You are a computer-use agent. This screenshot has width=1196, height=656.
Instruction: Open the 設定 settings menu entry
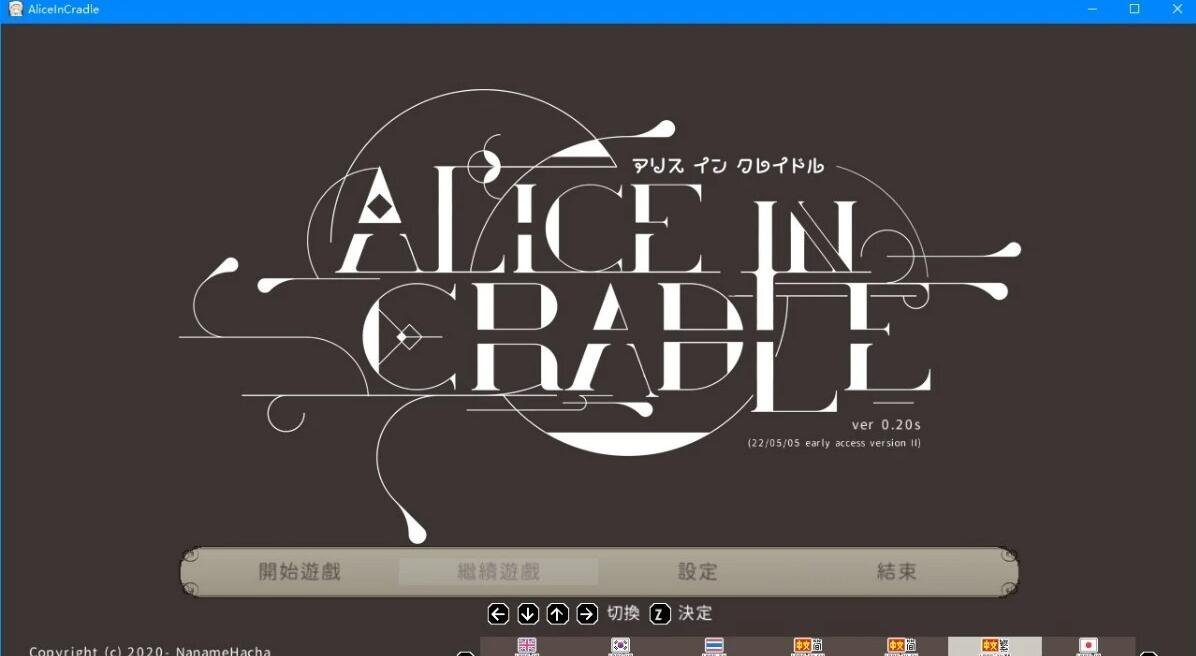tap(697, 572)
